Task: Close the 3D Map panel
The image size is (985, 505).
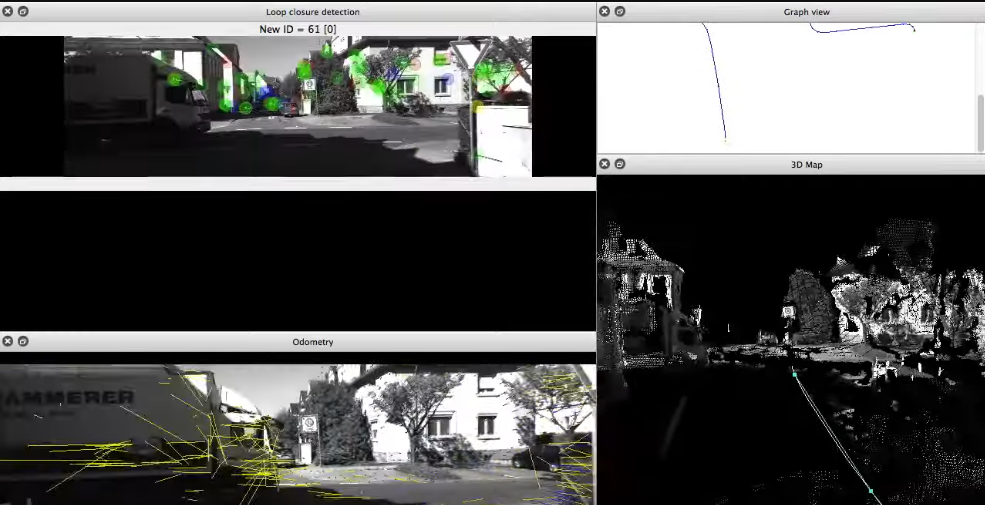Action: [x=605, y=164]
